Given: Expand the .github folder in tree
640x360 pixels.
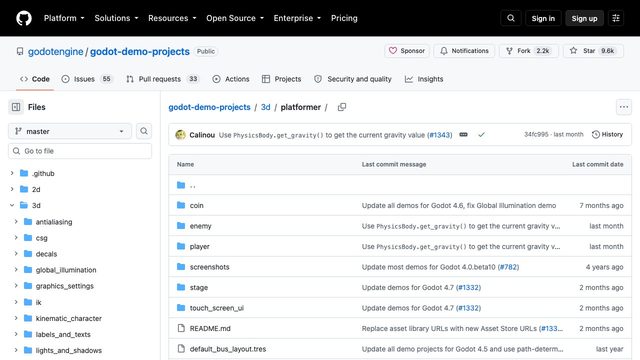Looking at the screenshot, I should 12,173.
